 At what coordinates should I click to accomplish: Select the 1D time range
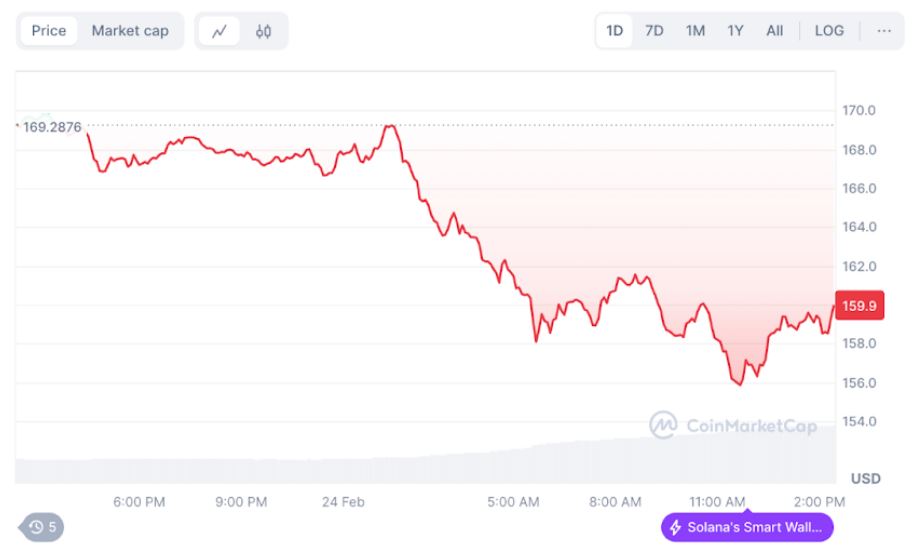point(614,31)
